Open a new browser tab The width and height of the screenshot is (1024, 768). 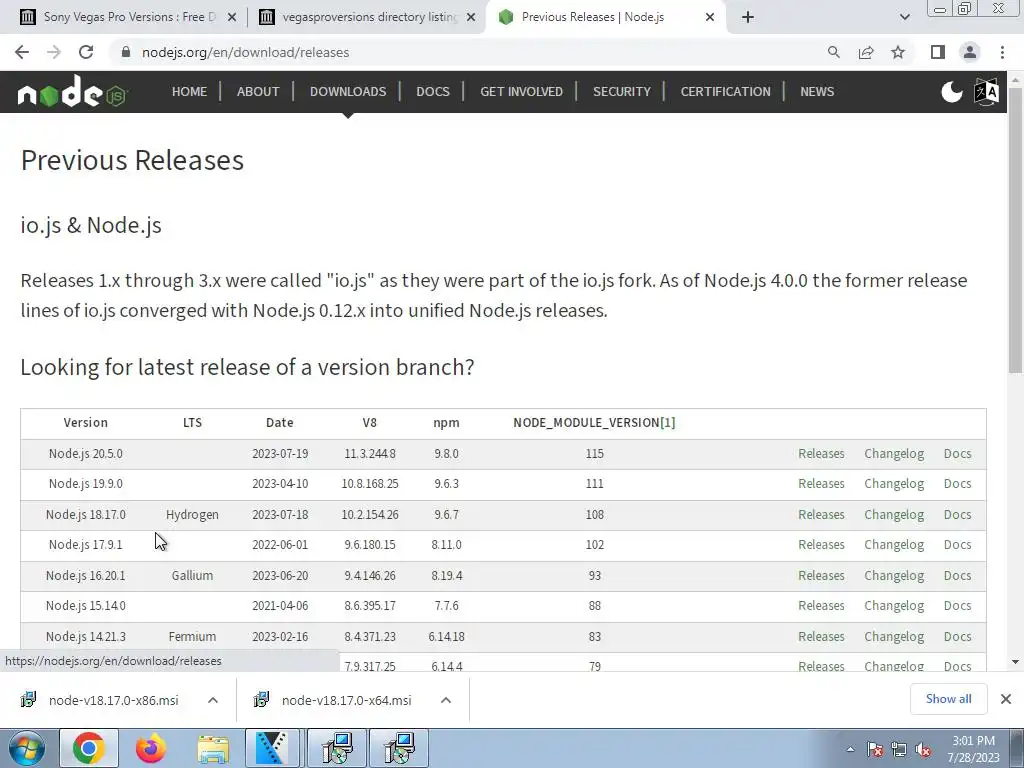(x=748, y=18)
